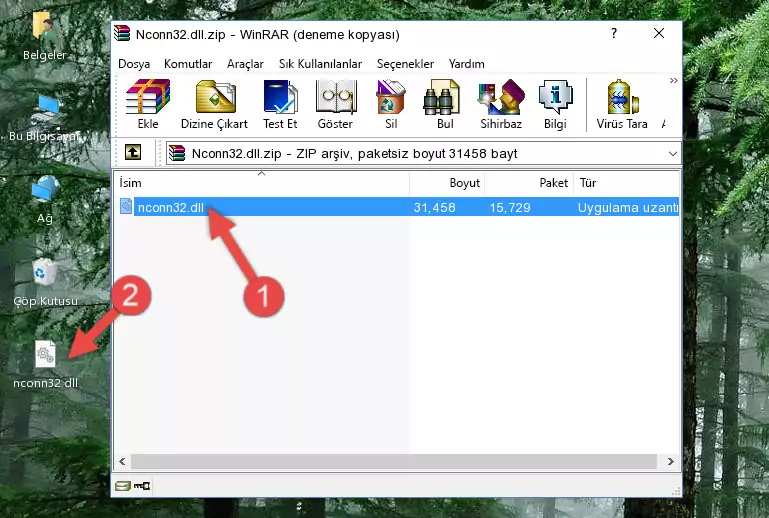
Task: Sort files by Paket column
Action: 529,183
